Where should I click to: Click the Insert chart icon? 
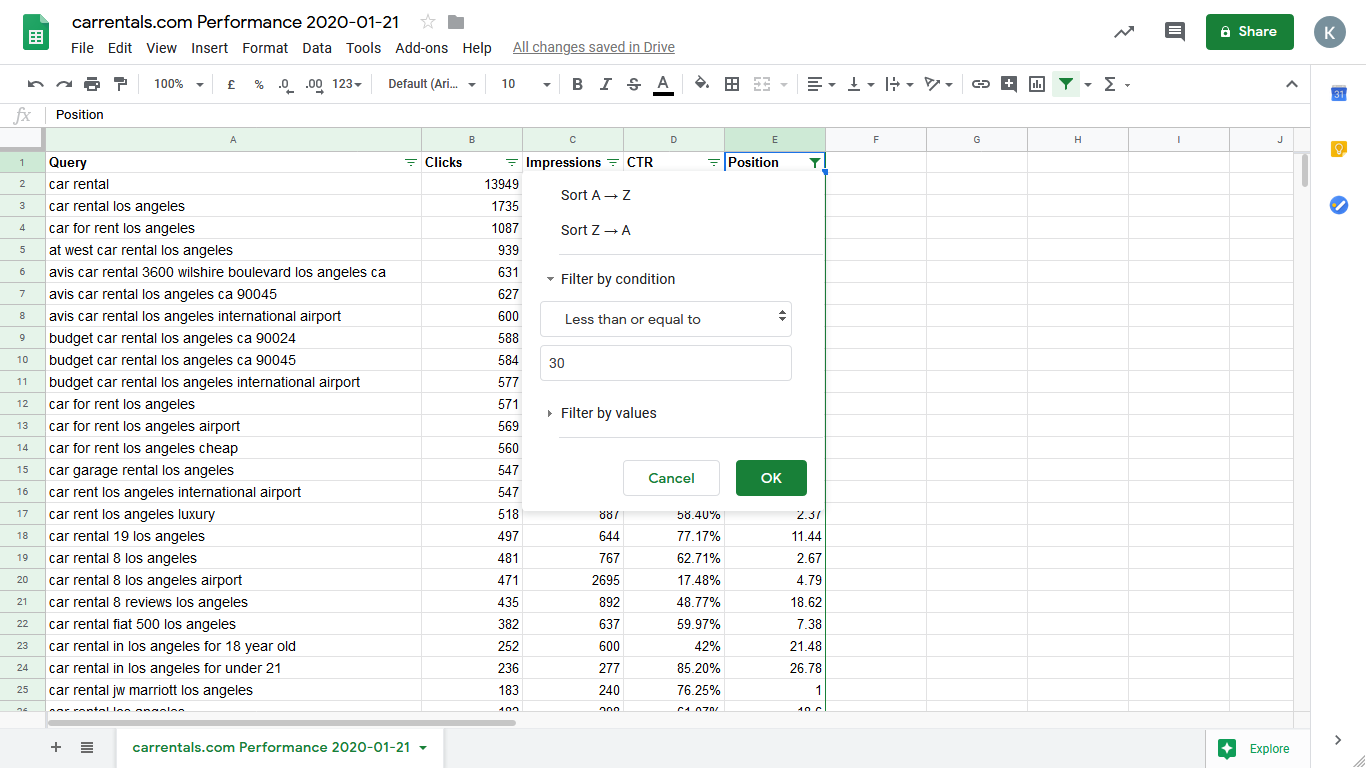click(1037, 84)
